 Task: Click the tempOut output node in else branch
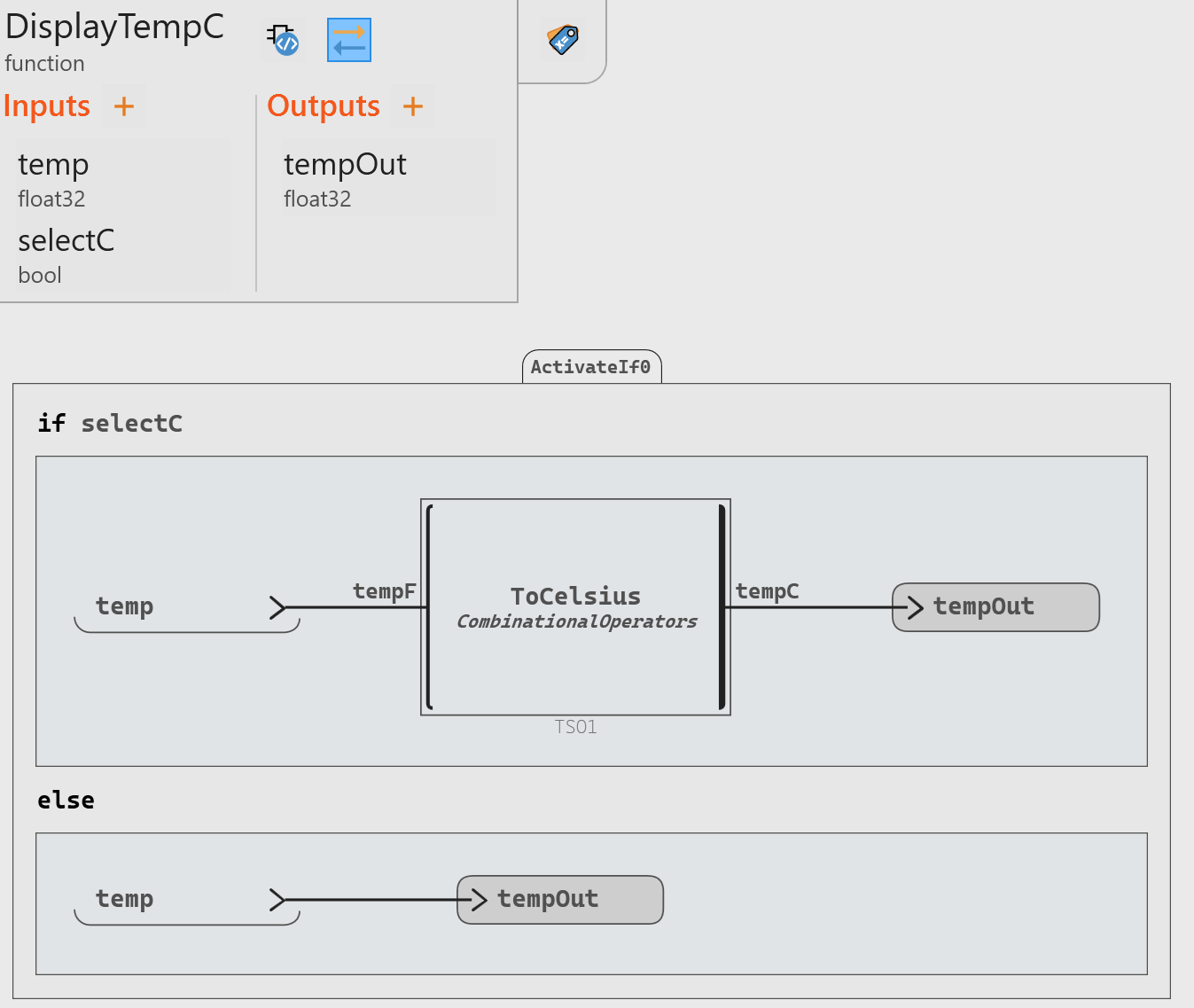[560, 900]
